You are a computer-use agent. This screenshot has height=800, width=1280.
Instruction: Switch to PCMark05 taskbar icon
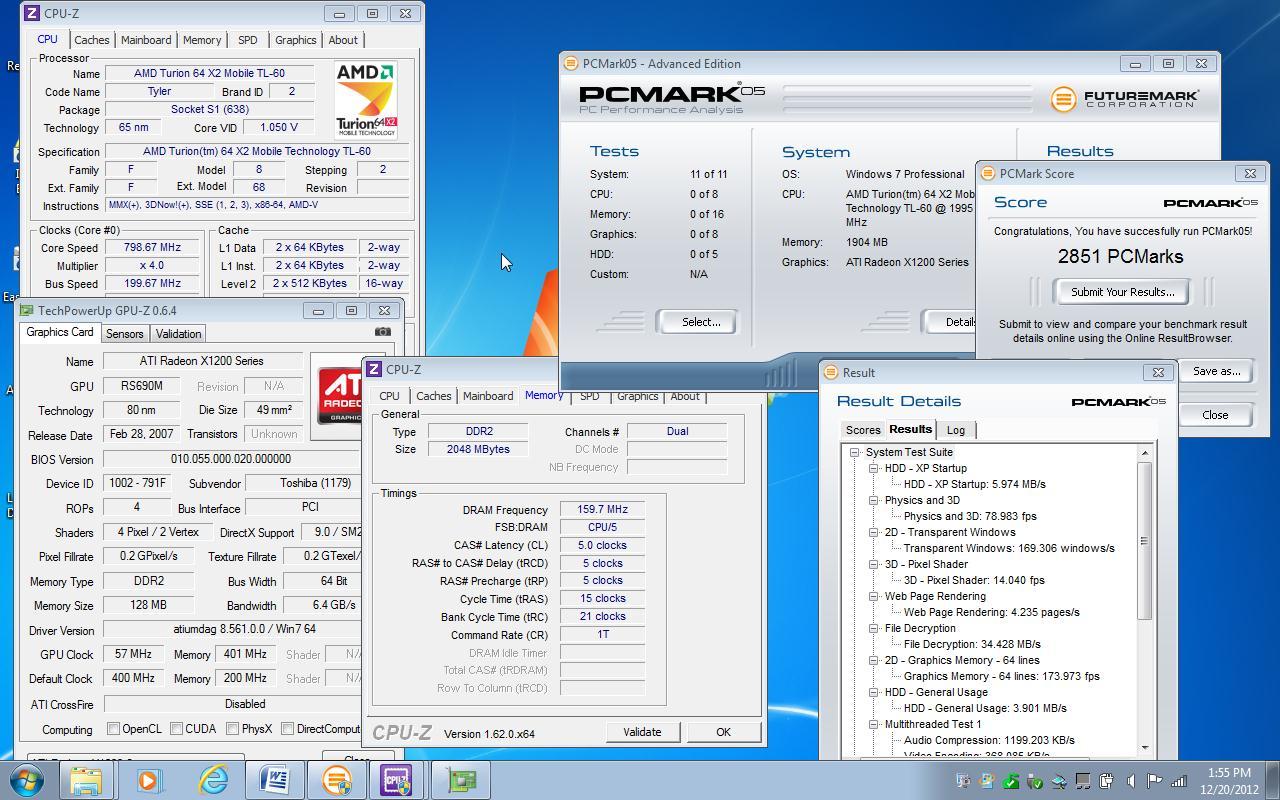tap(337, 780)
